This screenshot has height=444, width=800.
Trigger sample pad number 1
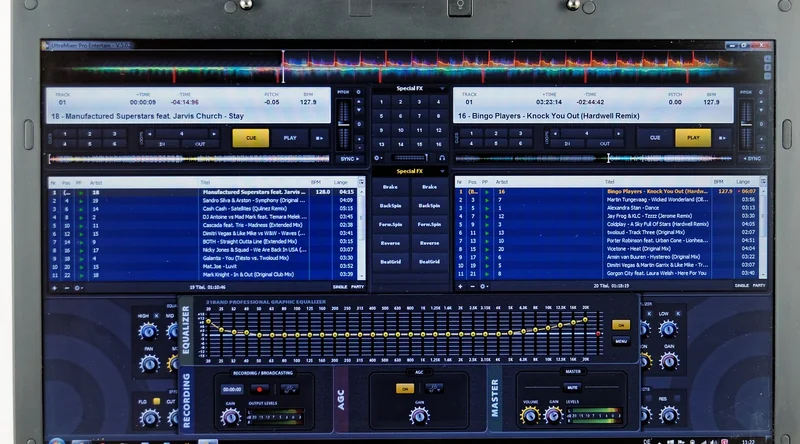(381, 102)
